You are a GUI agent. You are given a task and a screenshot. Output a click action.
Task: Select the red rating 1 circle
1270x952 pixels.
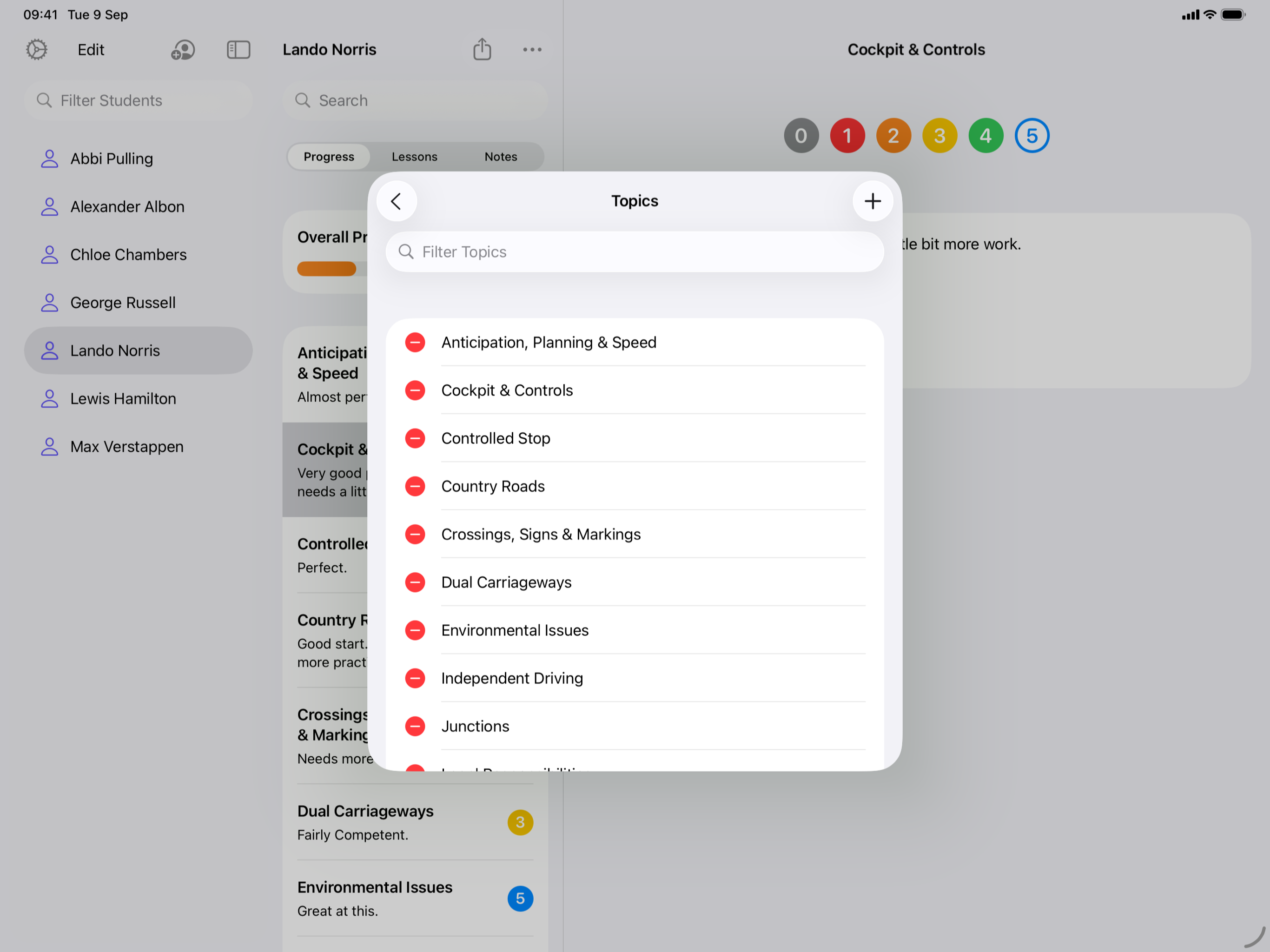tap(847, 136)
